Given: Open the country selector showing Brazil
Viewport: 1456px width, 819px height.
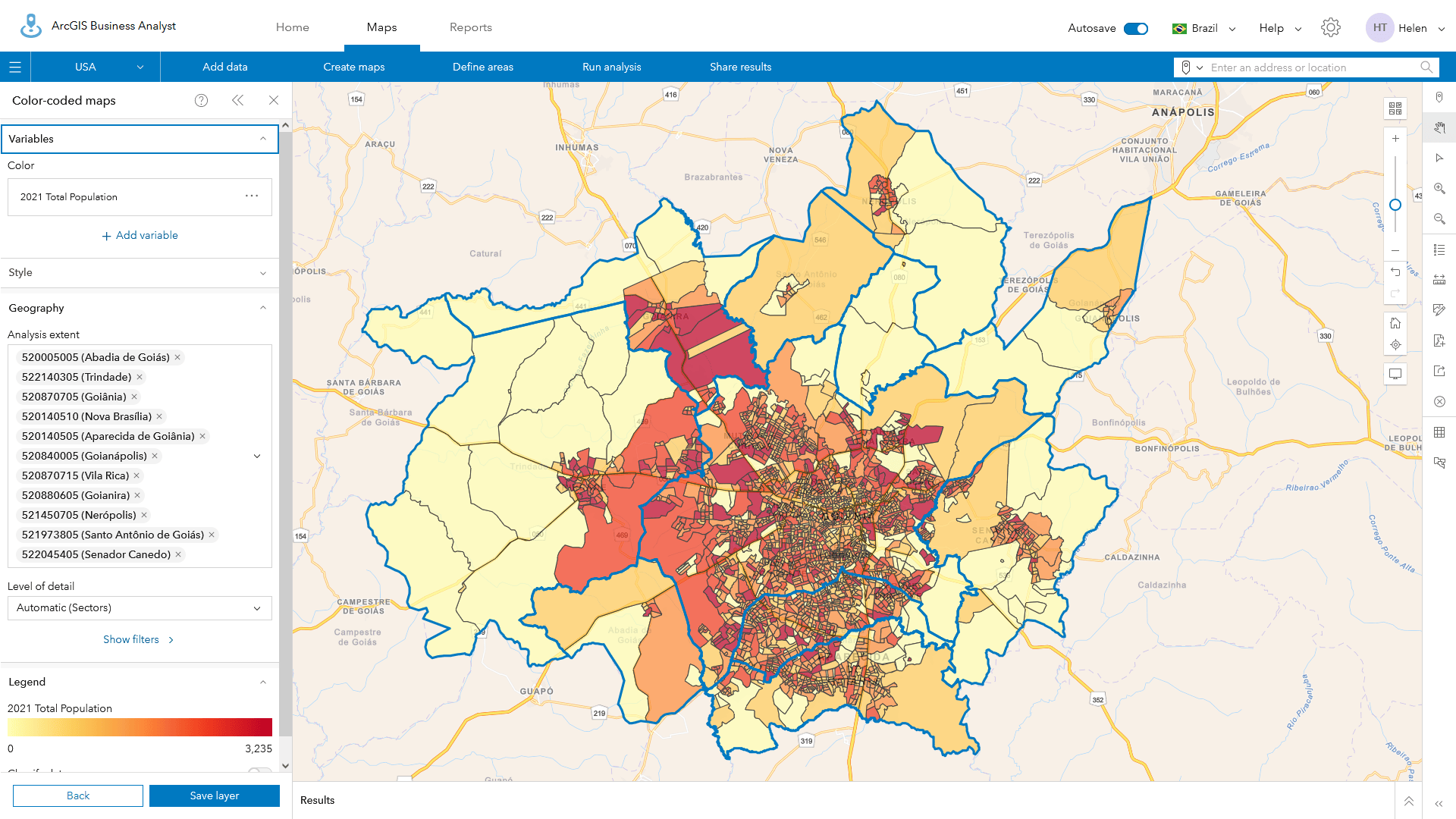Looking at the screenshot, I should coord(1203,27).
